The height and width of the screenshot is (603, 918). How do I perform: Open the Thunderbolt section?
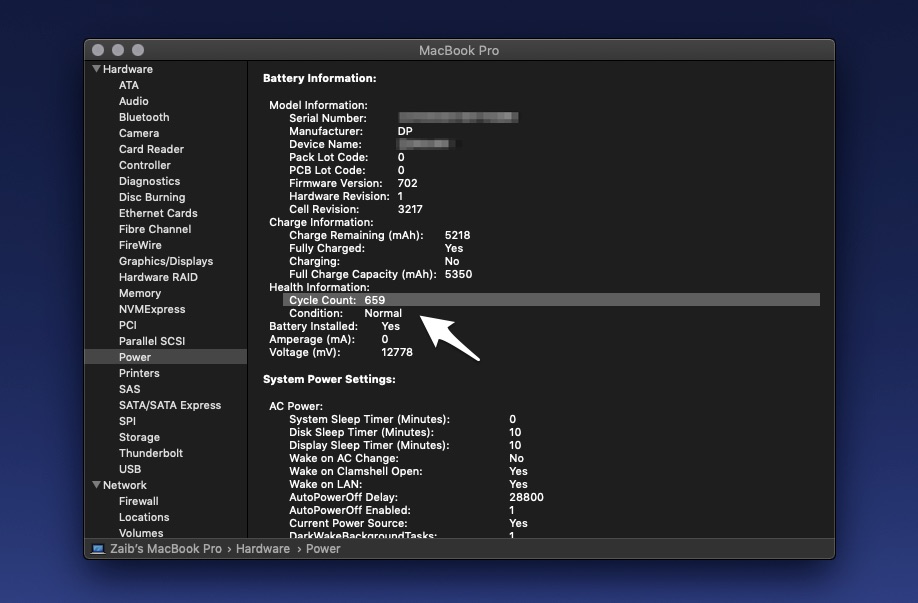(150, 453)
